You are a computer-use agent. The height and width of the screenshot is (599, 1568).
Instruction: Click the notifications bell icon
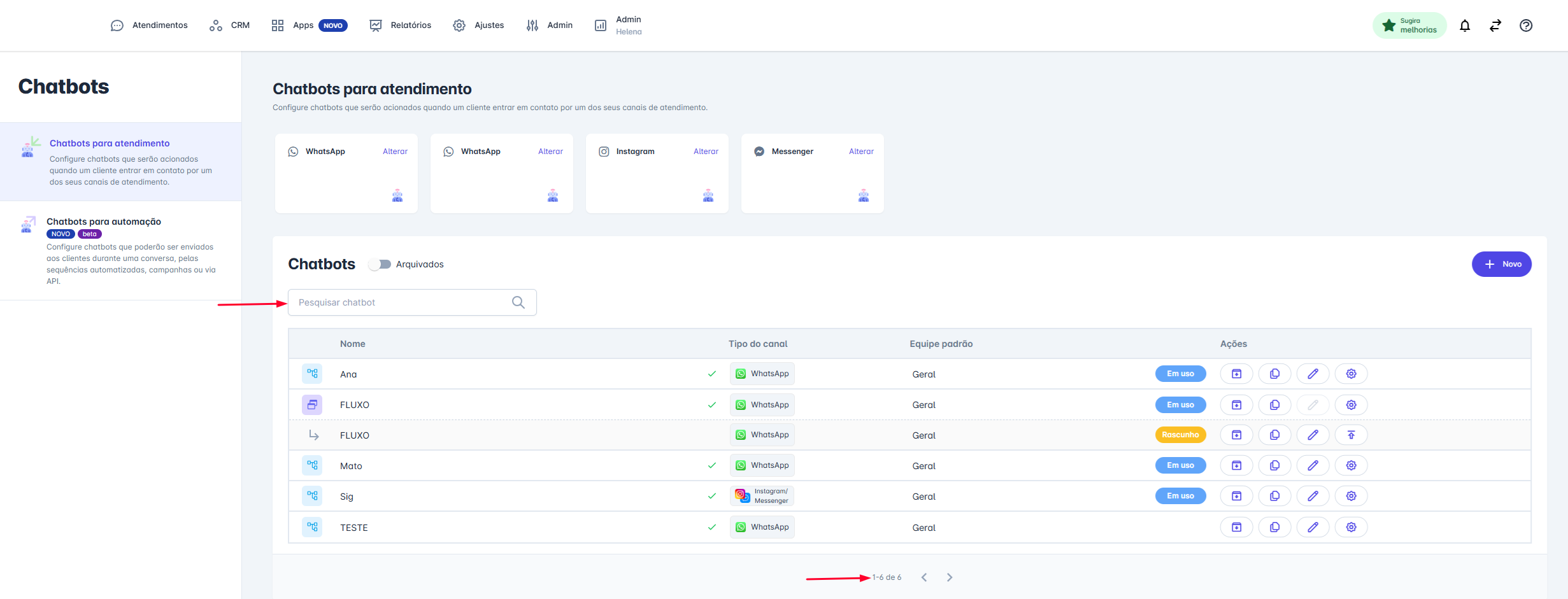[1465, 25]
